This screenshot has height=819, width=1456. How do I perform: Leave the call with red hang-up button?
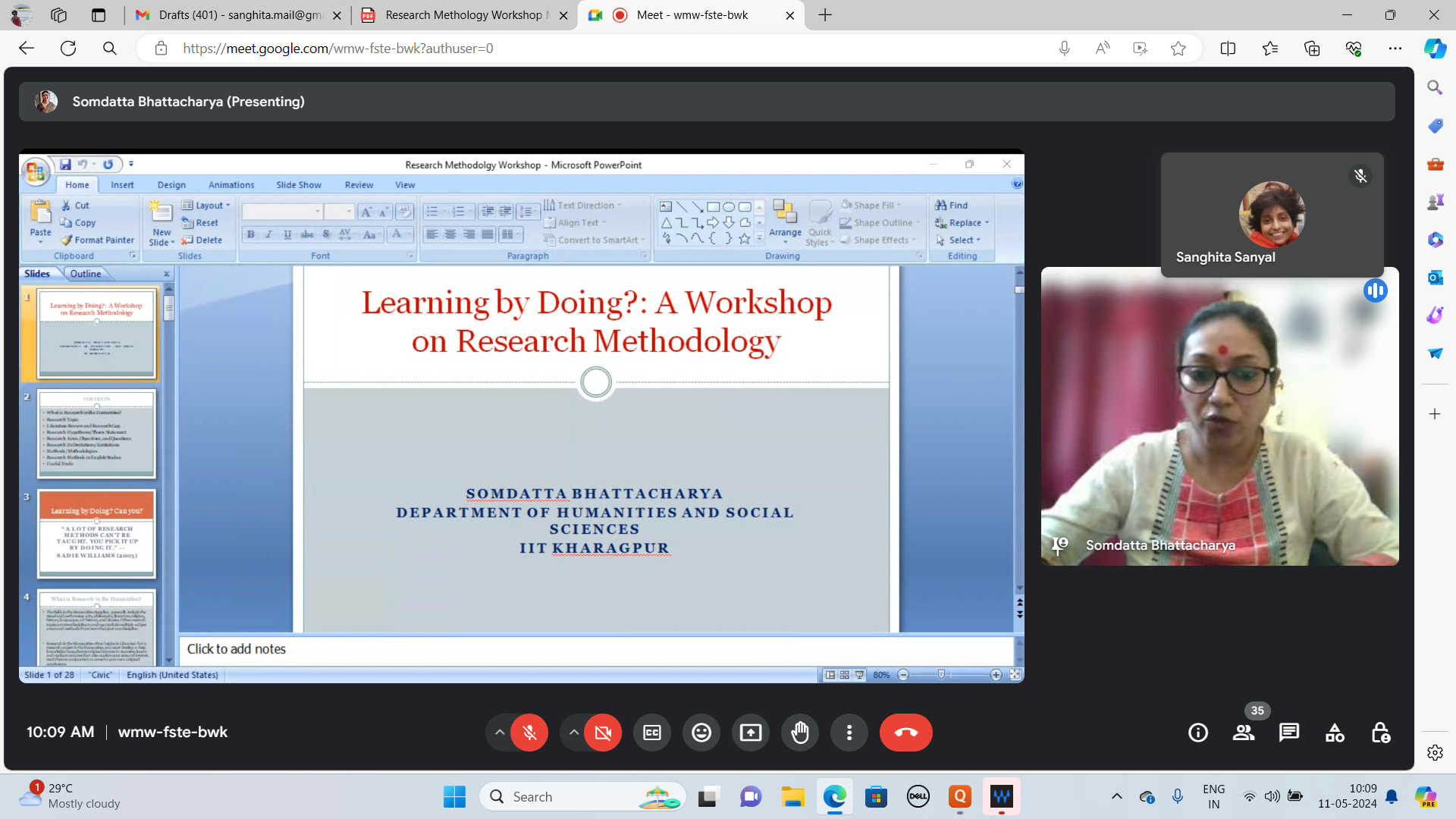pyautogui.click(x=905, y=733)
